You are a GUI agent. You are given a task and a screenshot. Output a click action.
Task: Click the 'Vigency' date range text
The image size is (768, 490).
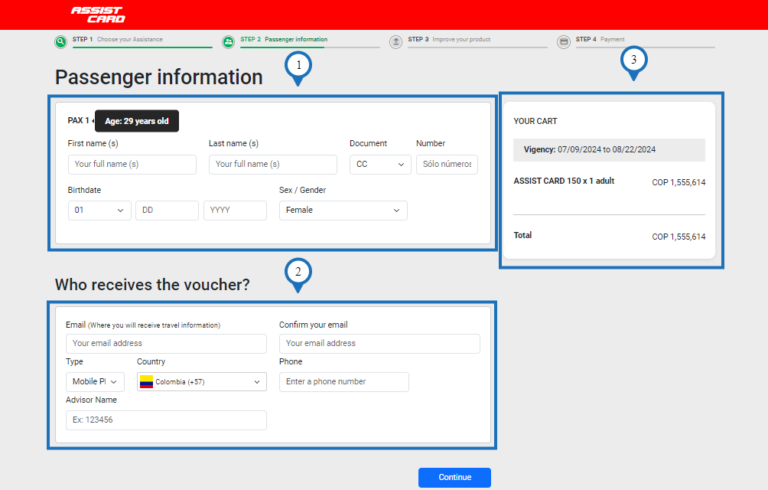589,149
